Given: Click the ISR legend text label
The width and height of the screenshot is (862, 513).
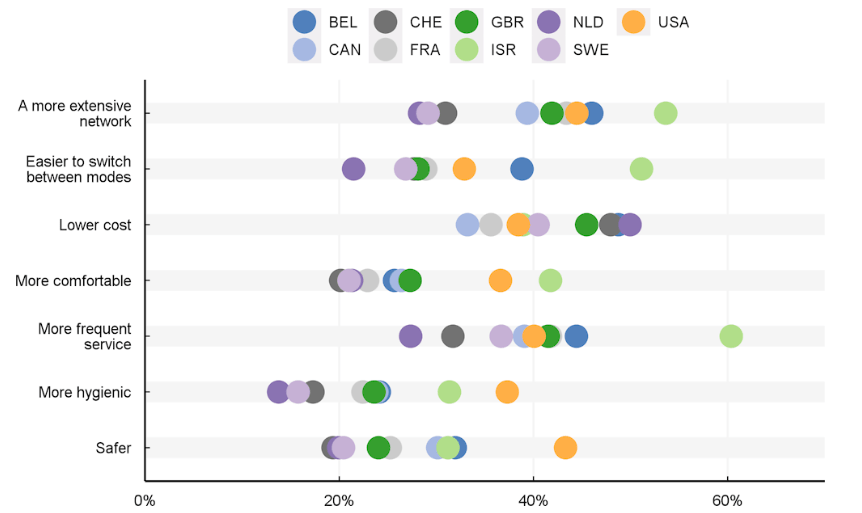Looking at the screenshot, I should tap(502, 49).
